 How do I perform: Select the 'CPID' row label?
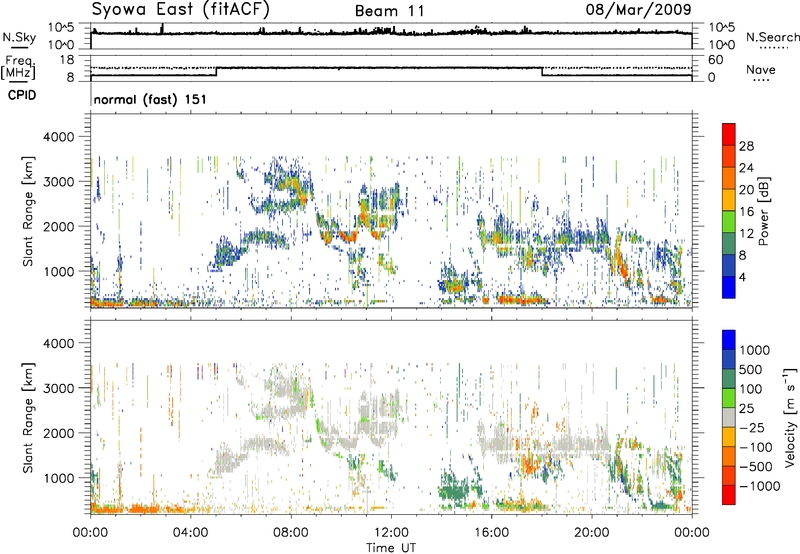(22, 95)
